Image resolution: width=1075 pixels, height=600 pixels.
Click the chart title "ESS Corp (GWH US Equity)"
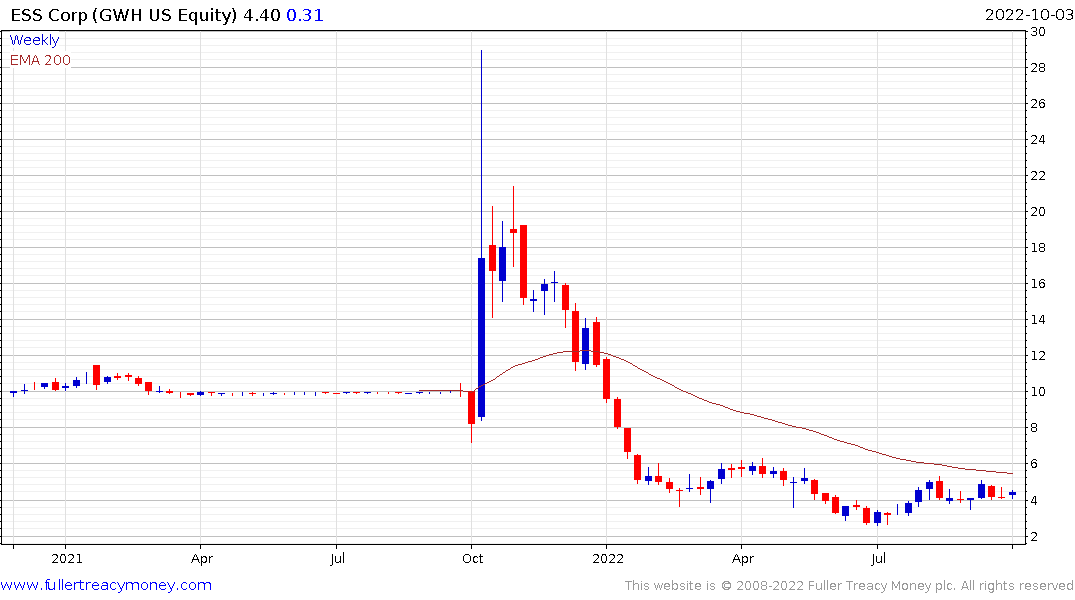(124, 15)
